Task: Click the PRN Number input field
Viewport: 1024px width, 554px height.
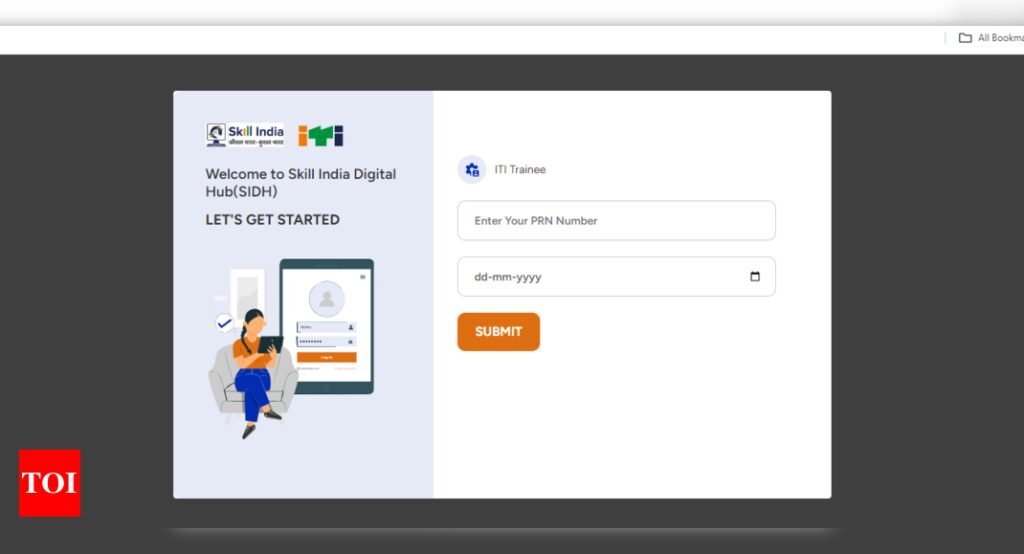Action: click(x=616, y=221)
